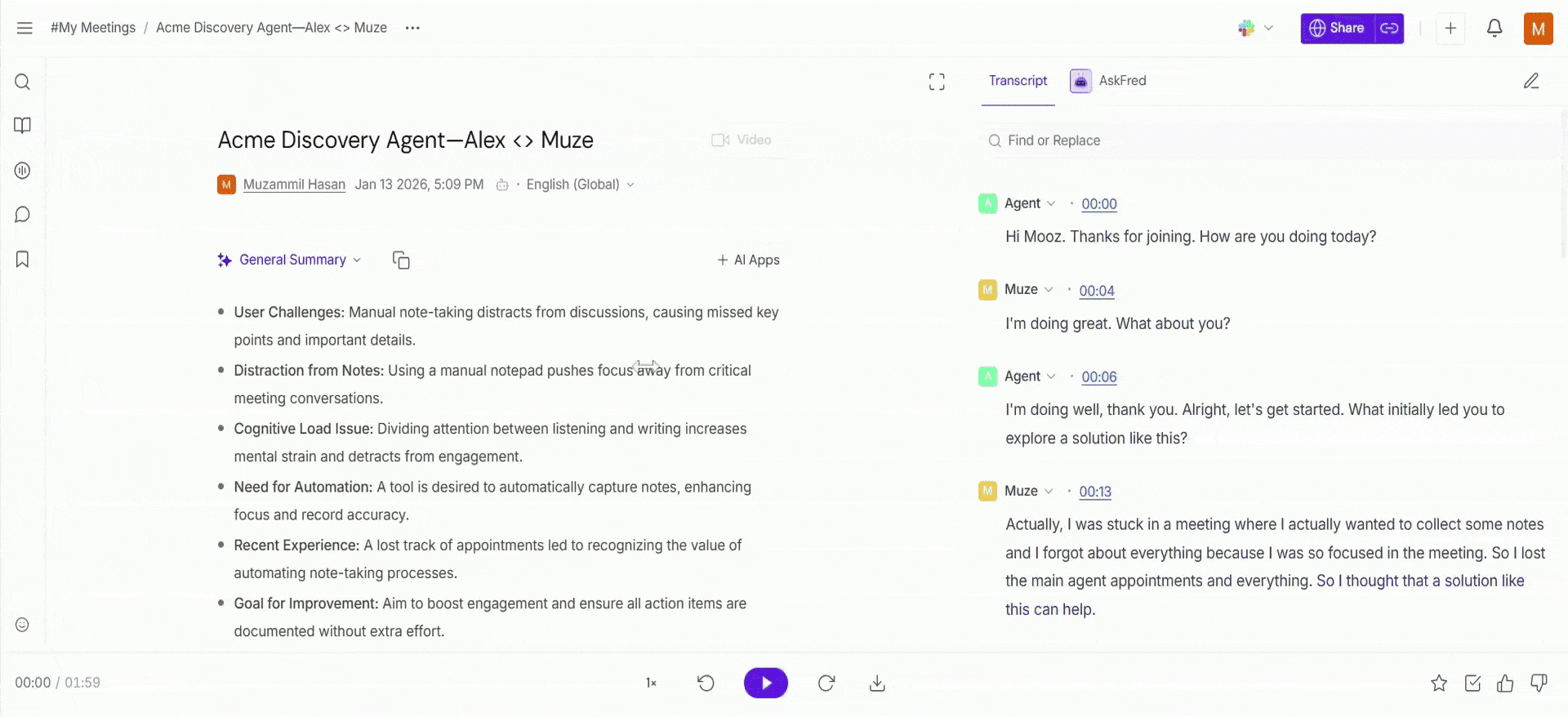Copy the General Summary content

point(401,261)
